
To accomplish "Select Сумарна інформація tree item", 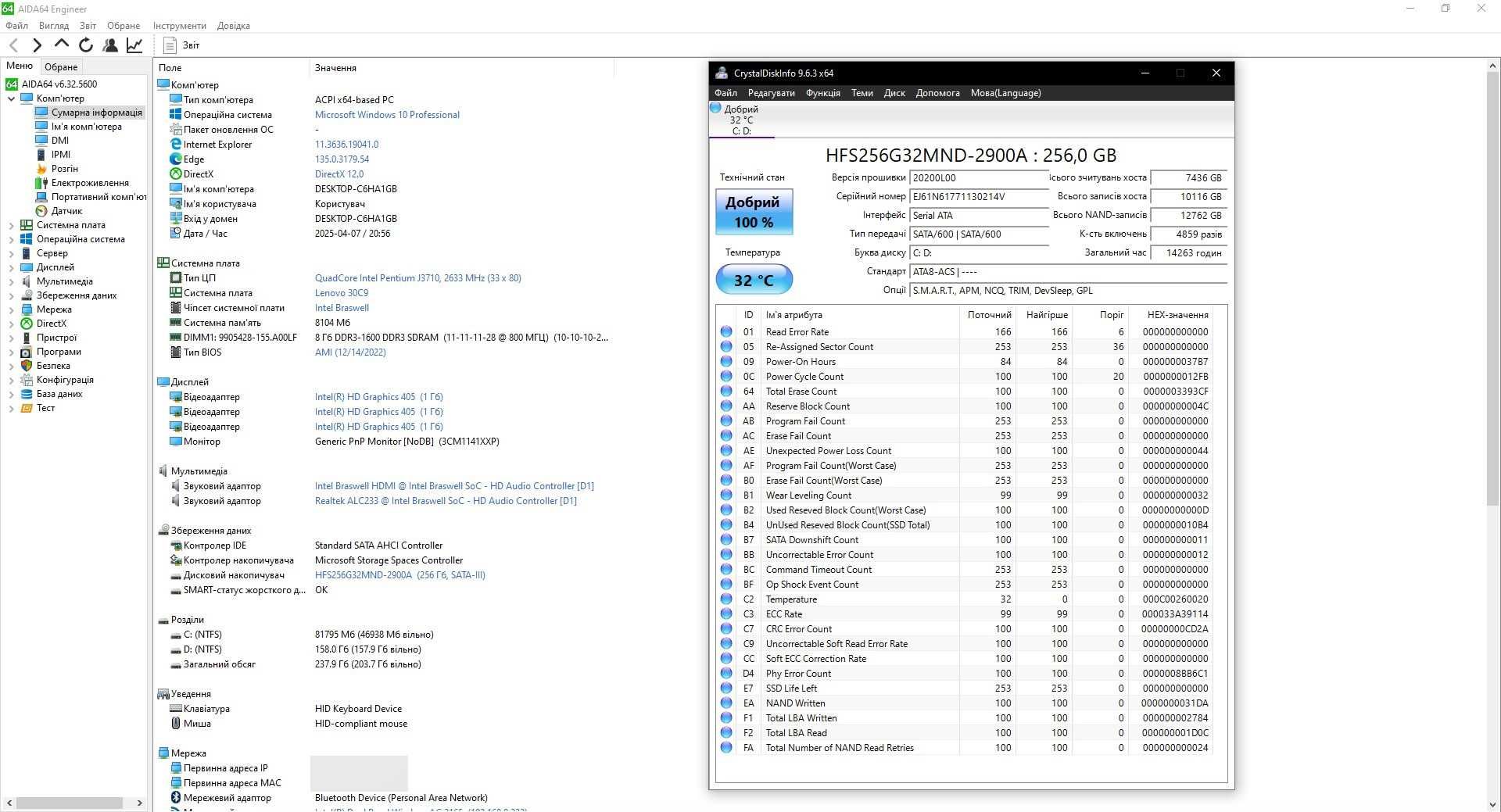I will (x=97, y=113).
